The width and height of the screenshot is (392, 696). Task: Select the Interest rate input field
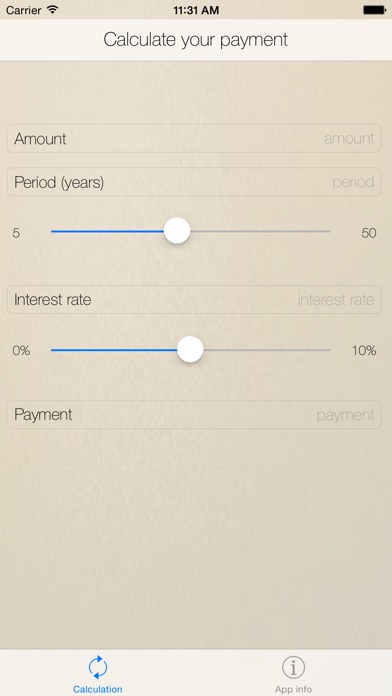point(194,300)
